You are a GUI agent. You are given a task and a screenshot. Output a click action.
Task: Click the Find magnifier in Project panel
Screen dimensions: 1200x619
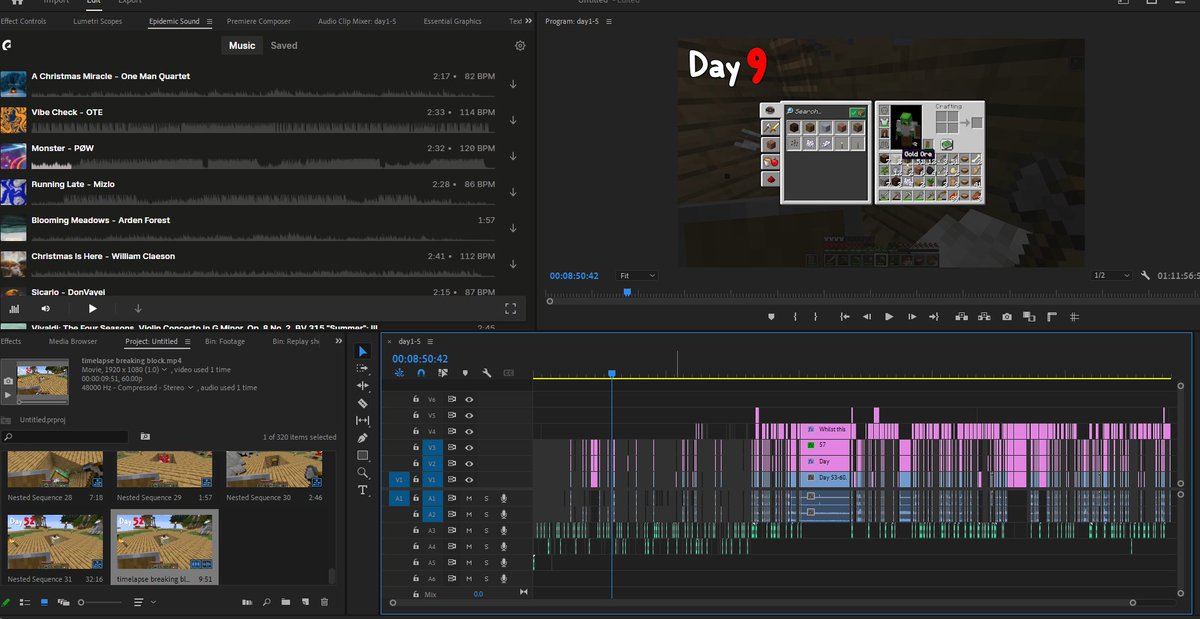pyautogui.click(x=266, y=602)
